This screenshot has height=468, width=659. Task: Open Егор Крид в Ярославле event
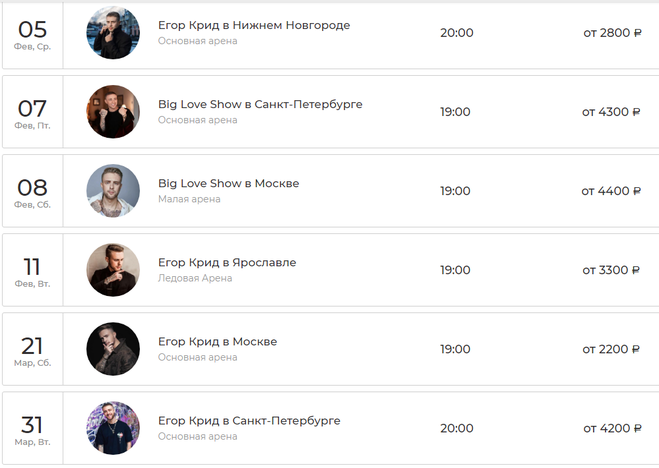[x=227, y=262]
